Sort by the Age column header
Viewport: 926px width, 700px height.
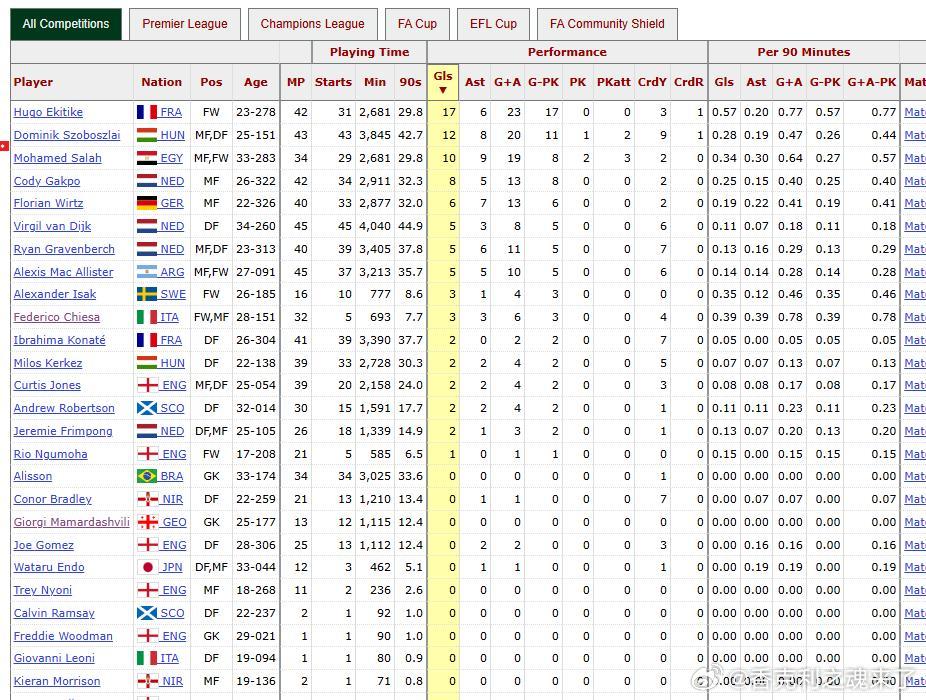(256, 82)
